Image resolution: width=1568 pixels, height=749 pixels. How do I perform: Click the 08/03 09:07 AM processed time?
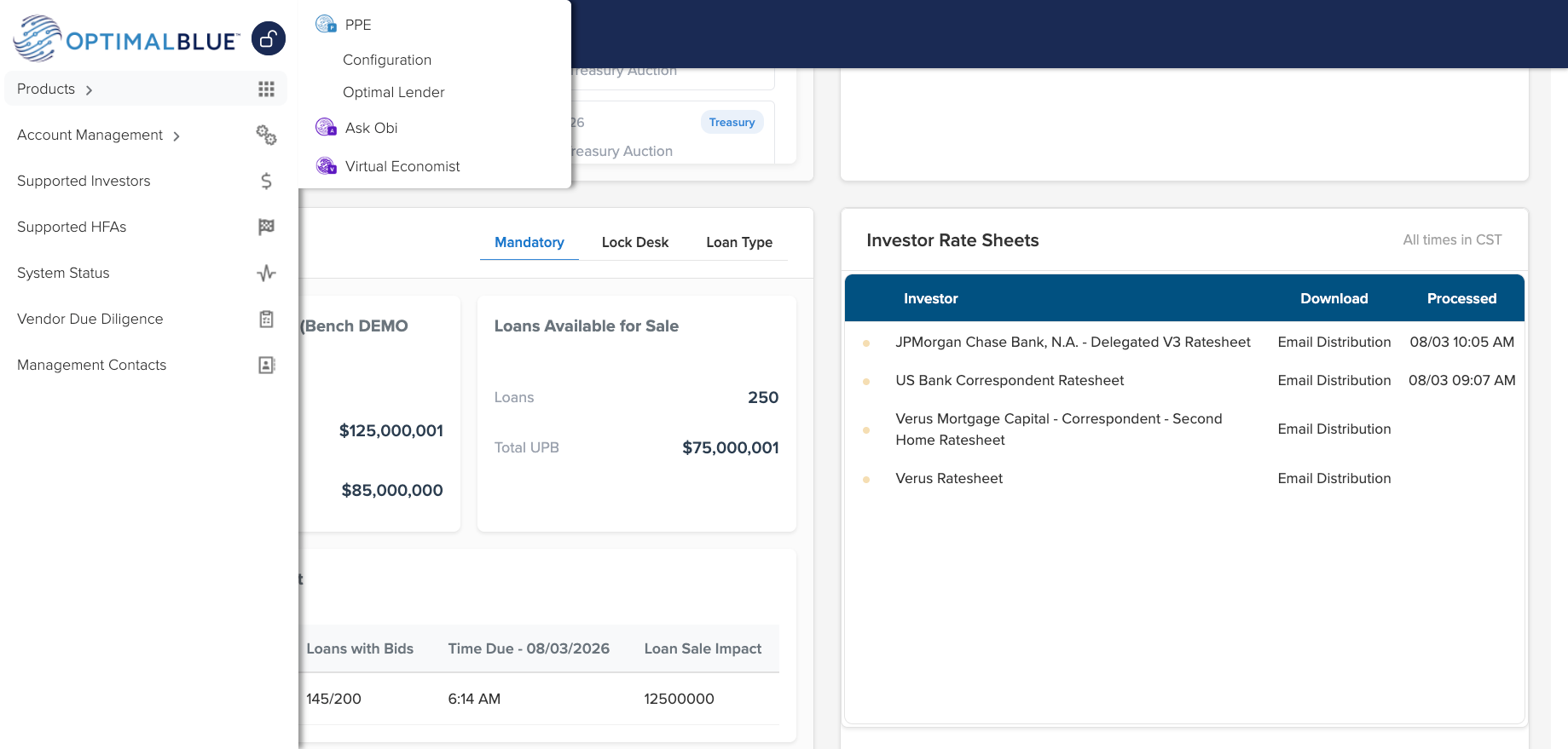tap(1461, 380)
